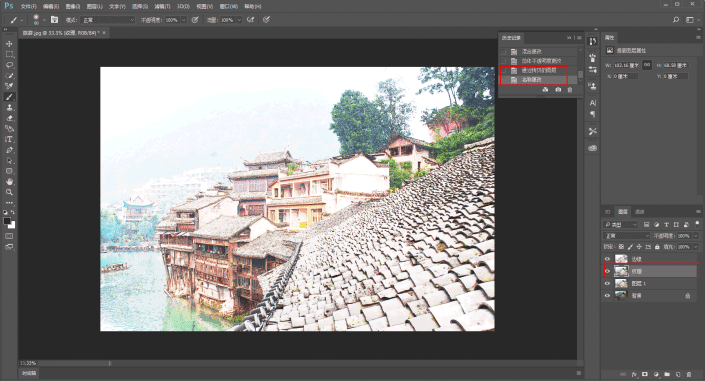Image resolution: width=705 pixels, height=381 pixels.
Task: Select the Lasso tool
Action: click(9, 65)
